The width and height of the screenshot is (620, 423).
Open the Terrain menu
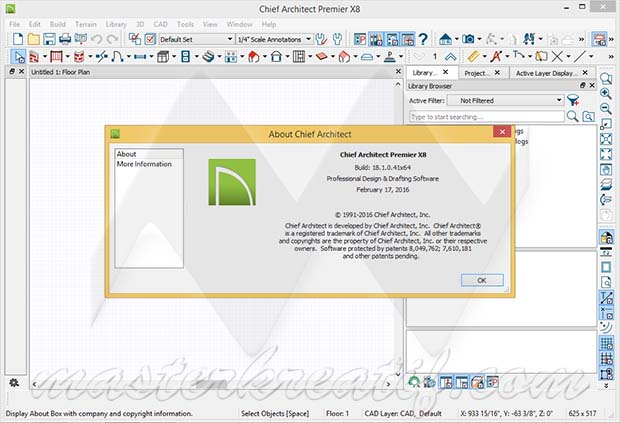tap(86, 24)
